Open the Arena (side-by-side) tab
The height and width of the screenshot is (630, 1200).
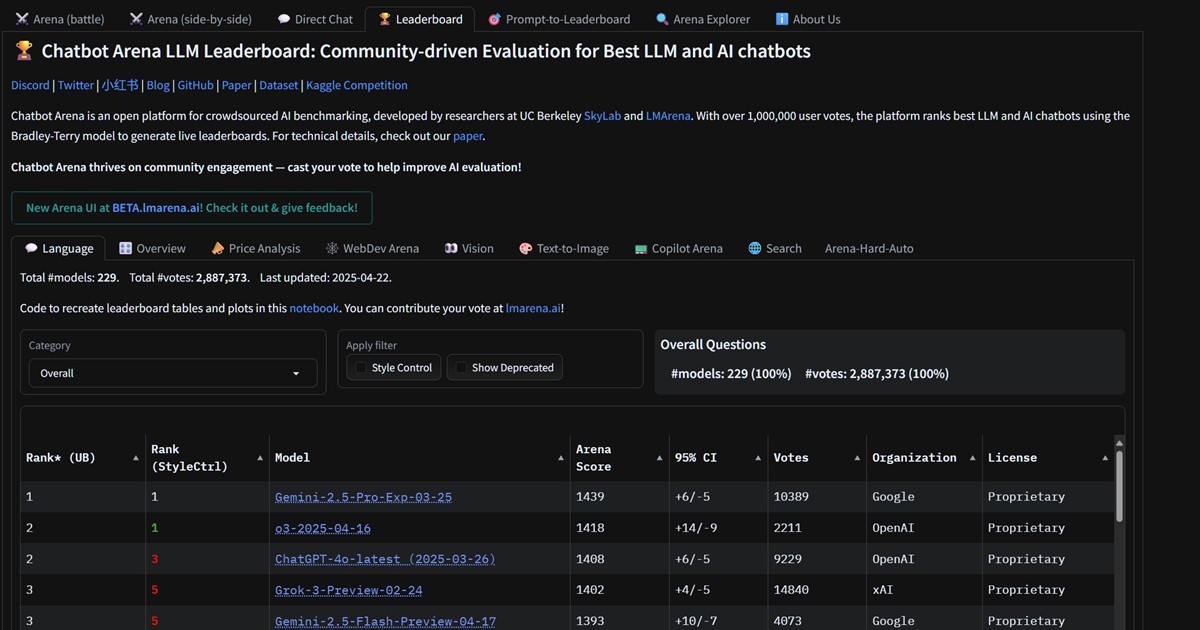pos(190,19)
